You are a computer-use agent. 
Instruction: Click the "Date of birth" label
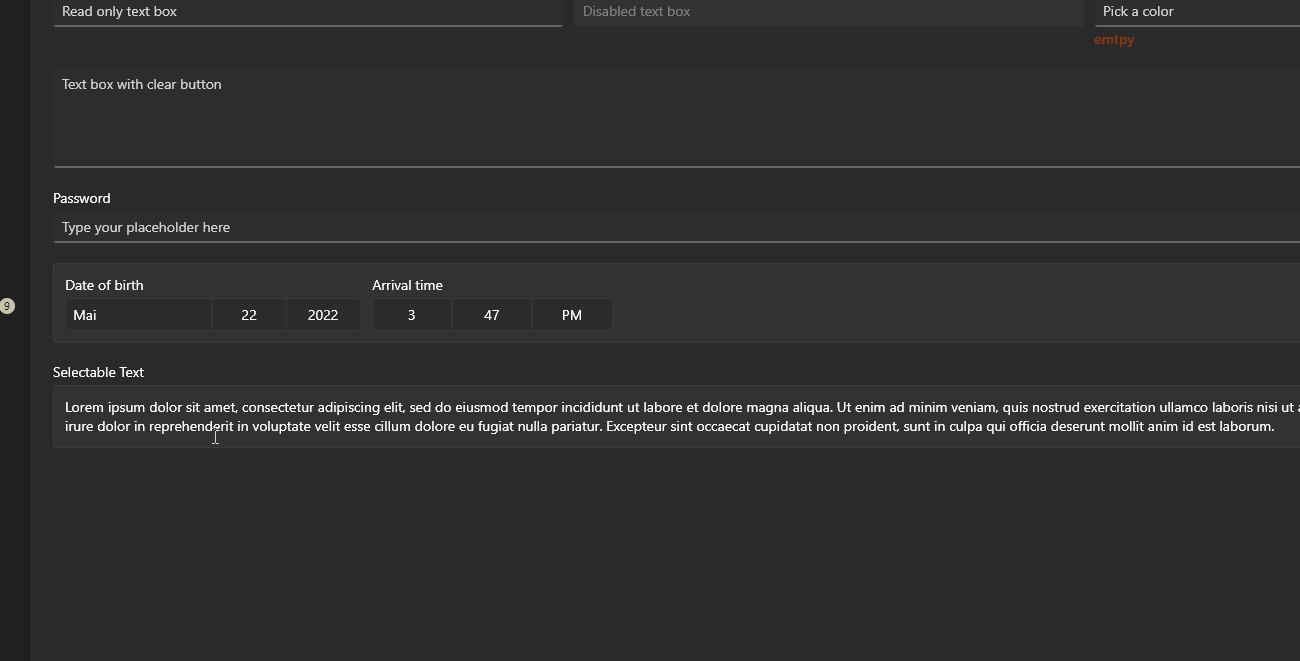click(104, 285)
